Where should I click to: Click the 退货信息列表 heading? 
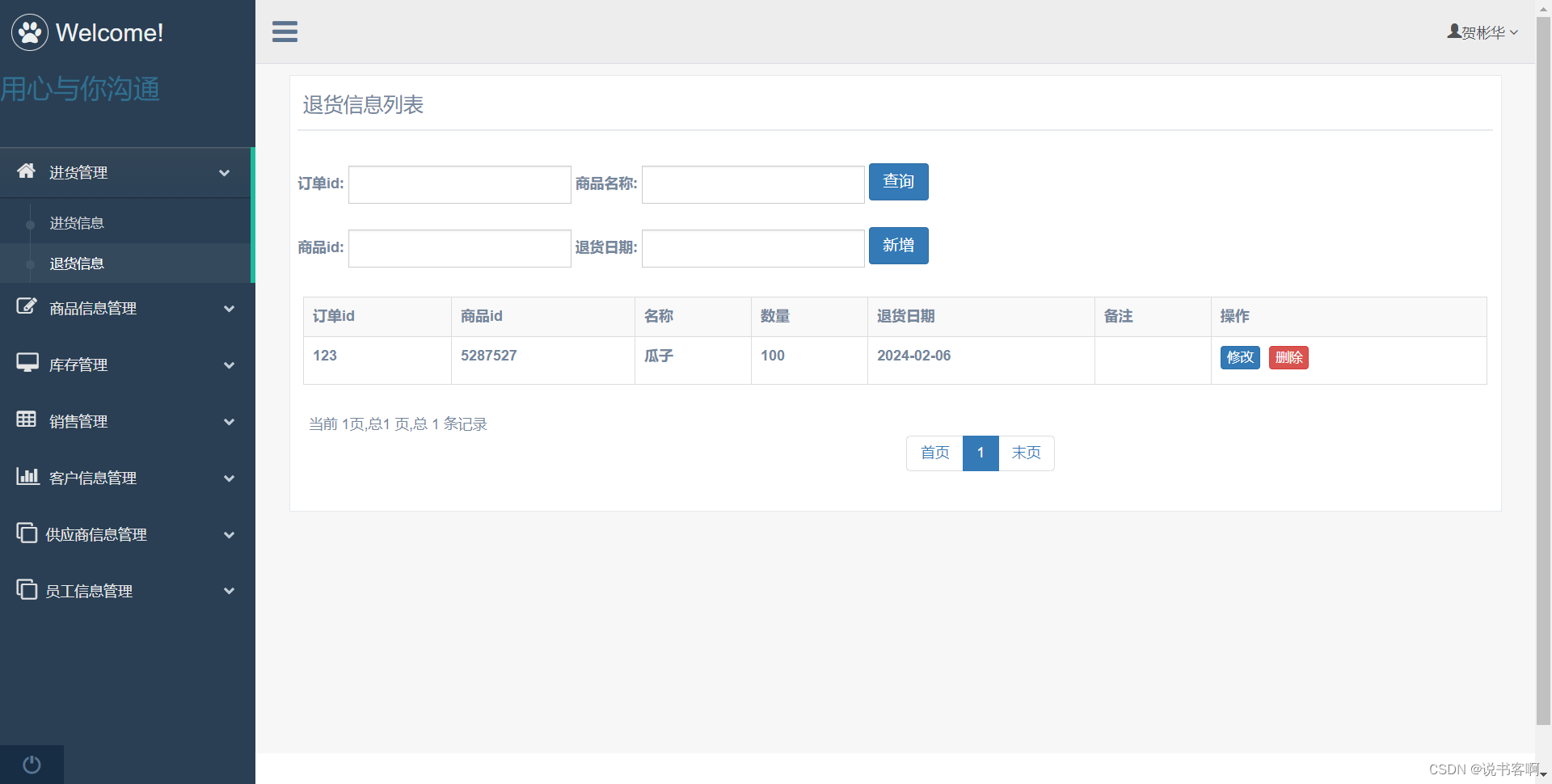[x=363, y=105]
